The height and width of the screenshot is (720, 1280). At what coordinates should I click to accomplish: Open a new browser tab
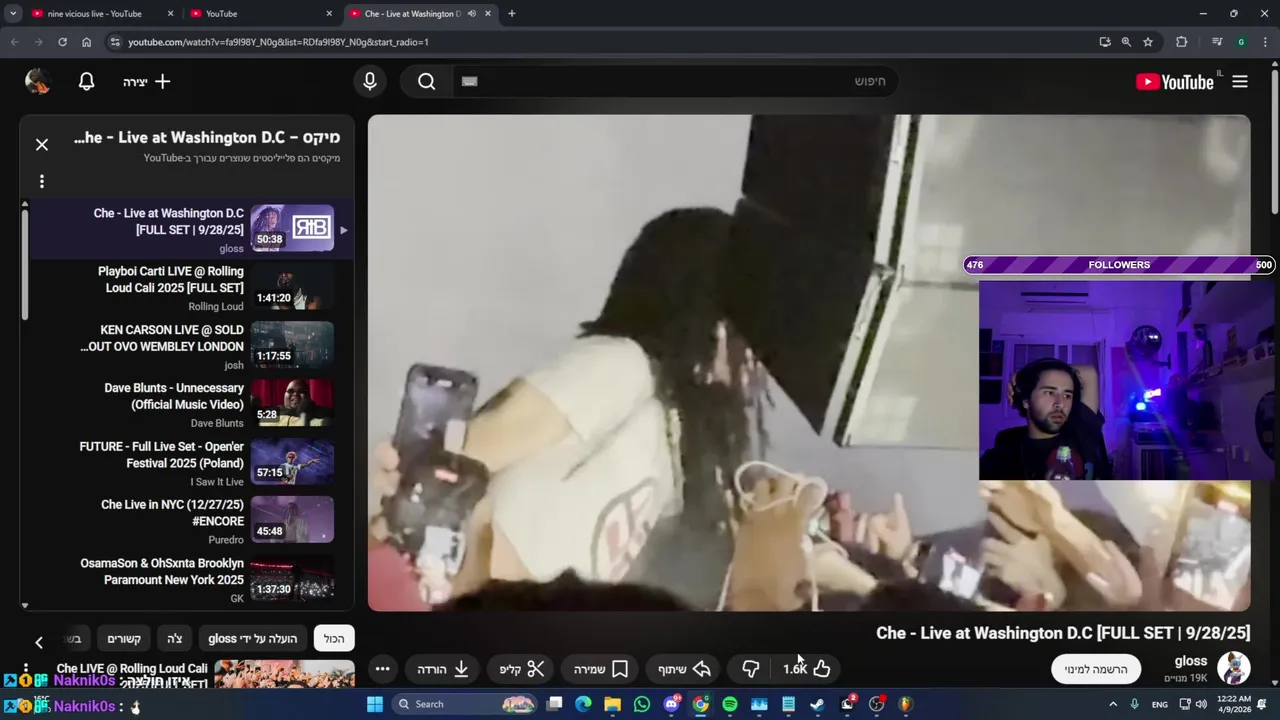[x=512, y=14]
